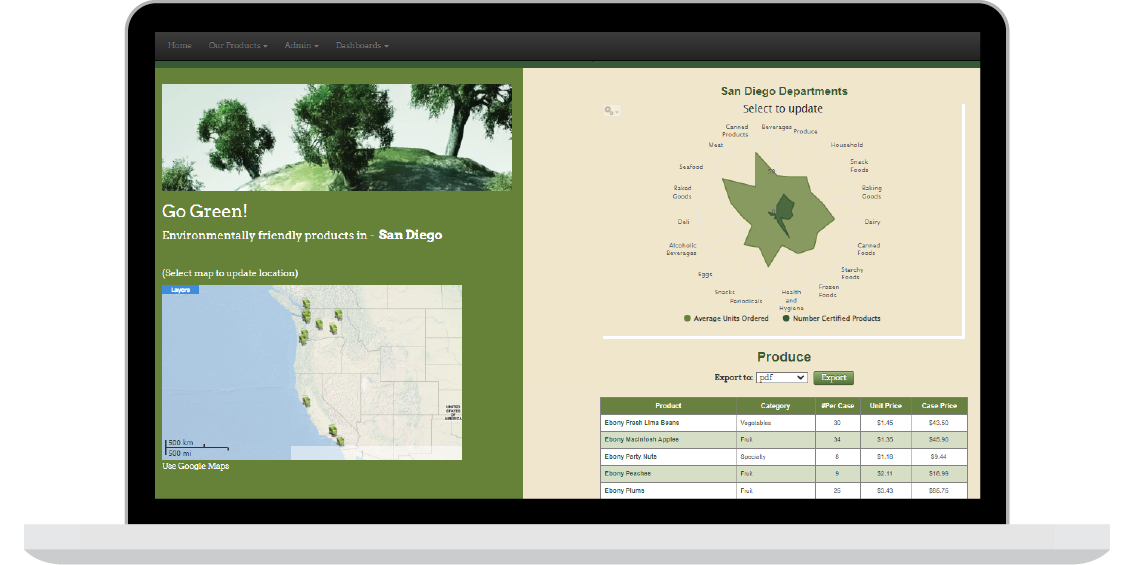
Task: Toggle Number Certified Products legend swatch
Action: click(x=786, y=318)
